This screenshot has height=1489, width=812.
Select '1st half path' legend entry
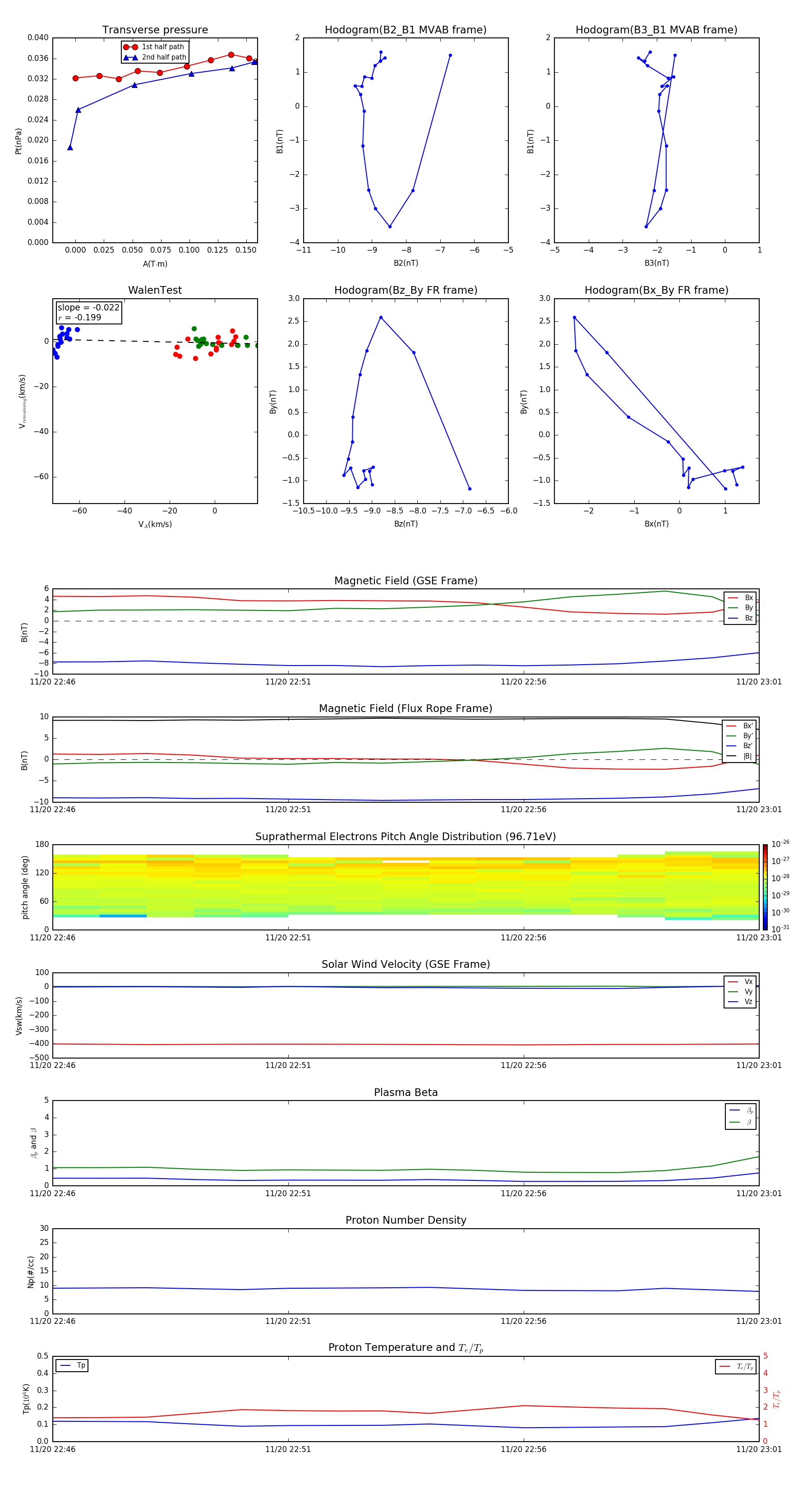pos(154,47)
